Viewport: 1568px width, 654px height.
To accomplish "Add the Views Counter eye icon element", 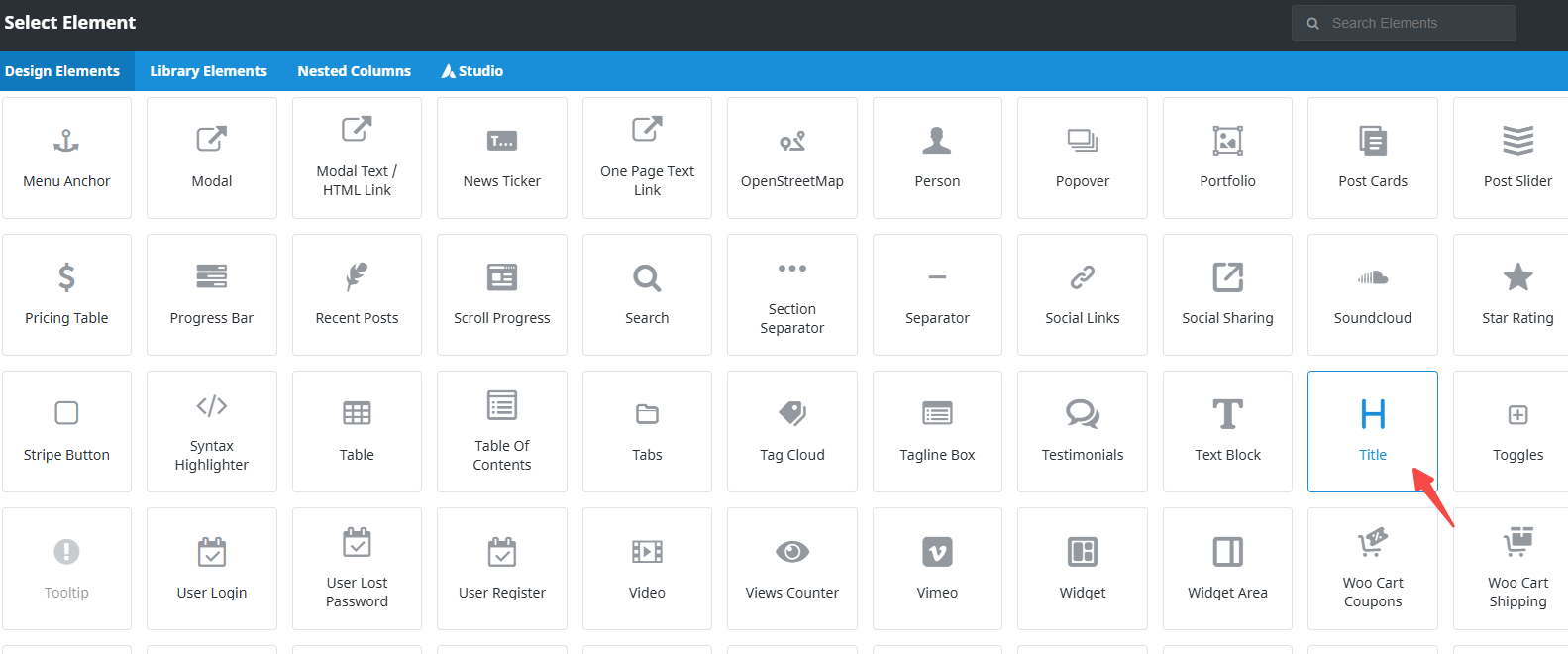I will click(x=791, y=552).
